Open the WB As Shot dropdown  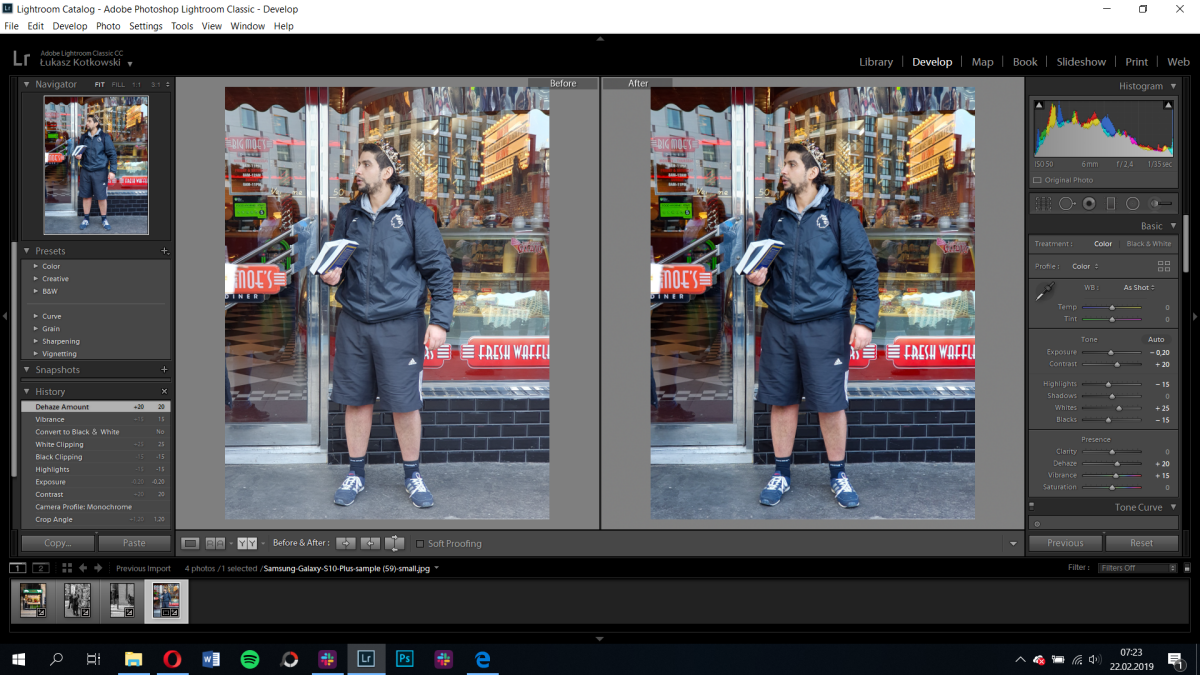pyautogui.click(x=1138, y=288)
